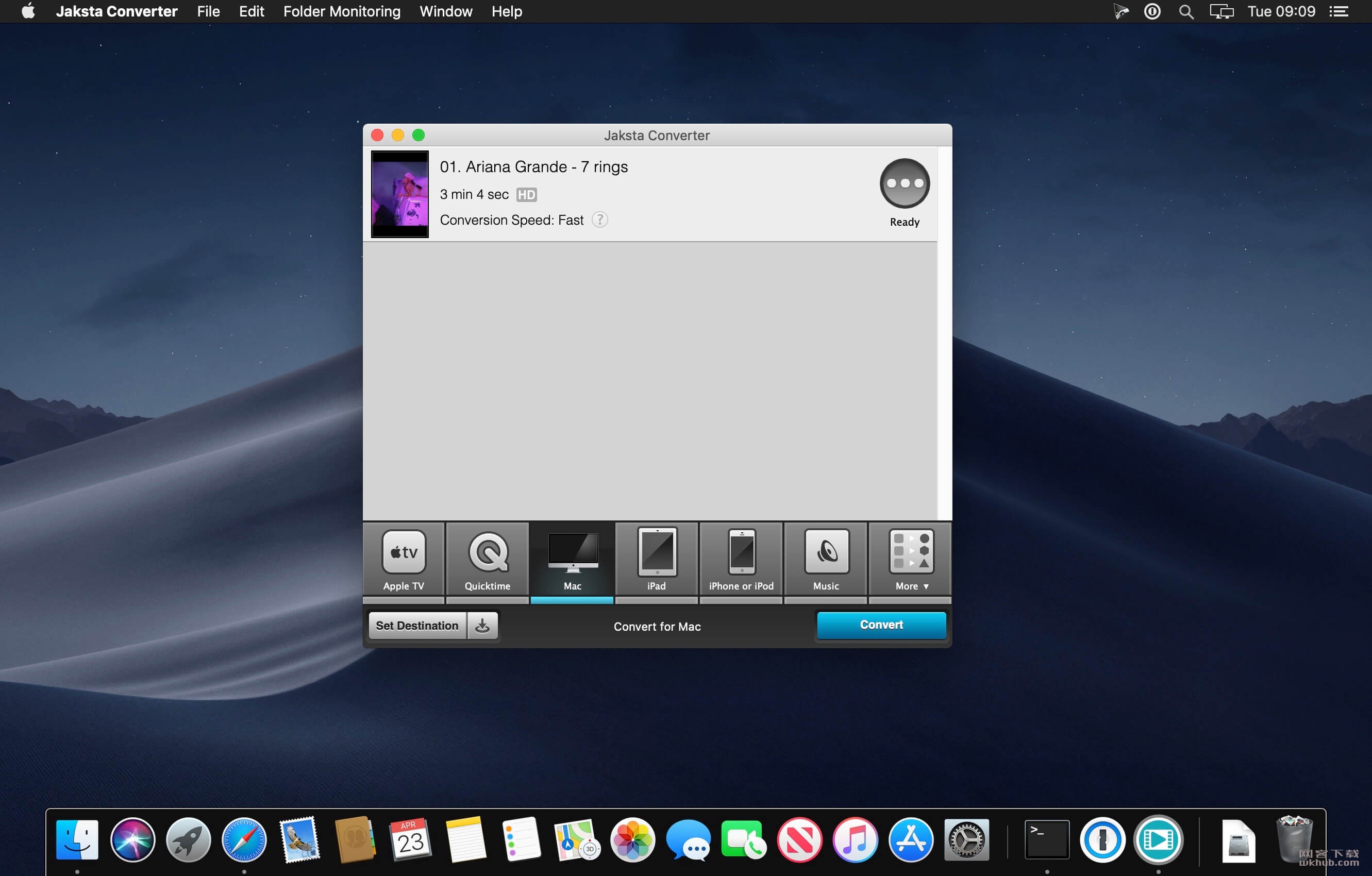Choose the Quicktime output preset
The image size is (1372, 876).
click(488, 559)
